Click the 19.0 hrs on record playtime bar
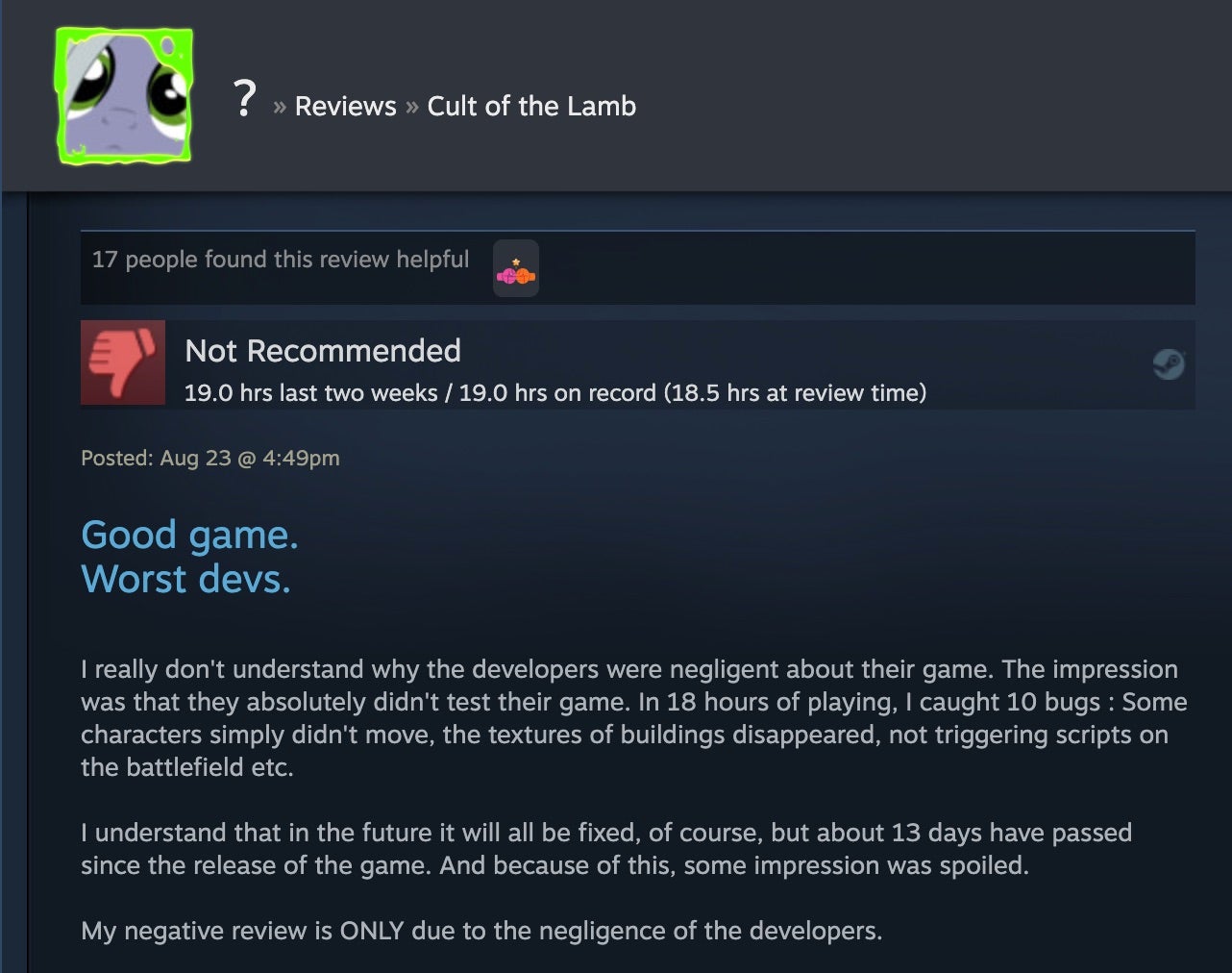This screenshot has height=973, width=1232. click(555, 393)
